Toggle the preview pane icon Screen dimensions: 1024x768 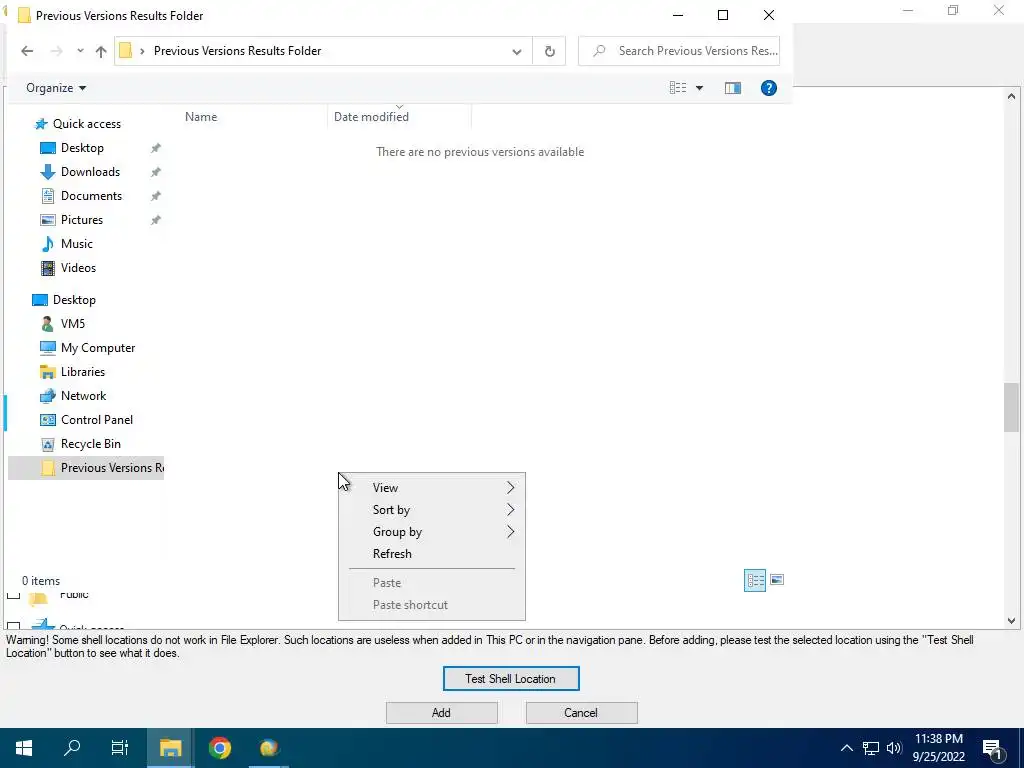[733, 88]
